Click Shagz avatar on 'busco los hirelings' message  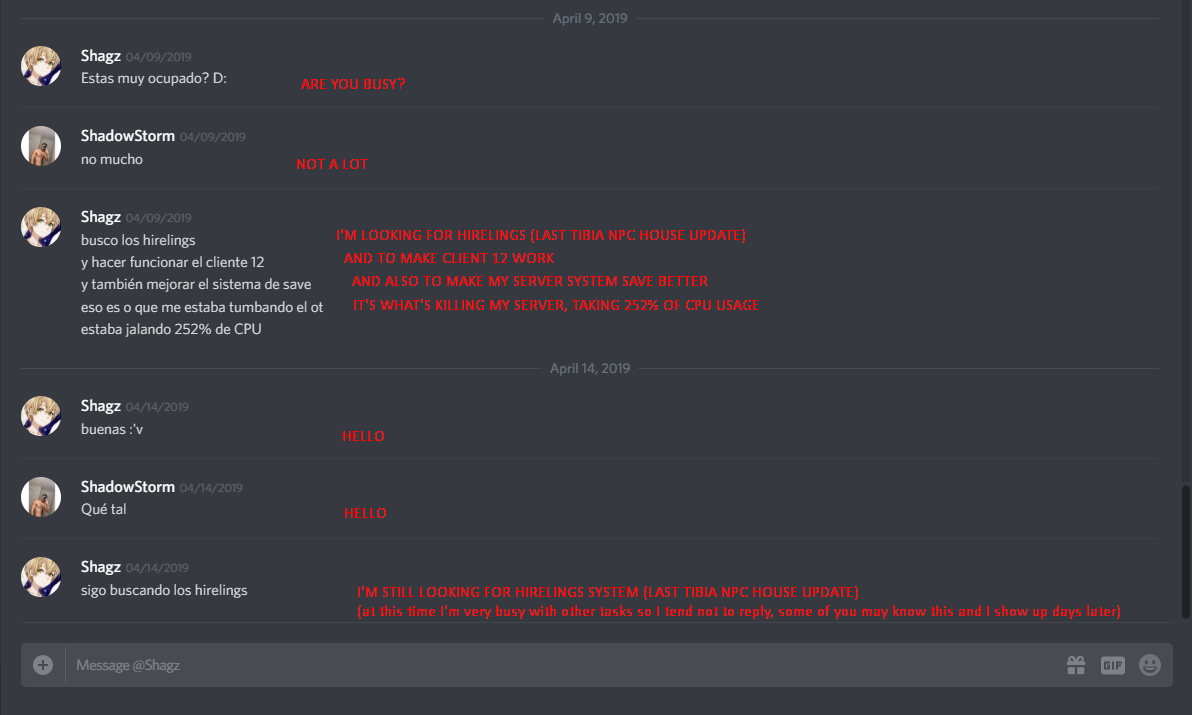(41, 227)
